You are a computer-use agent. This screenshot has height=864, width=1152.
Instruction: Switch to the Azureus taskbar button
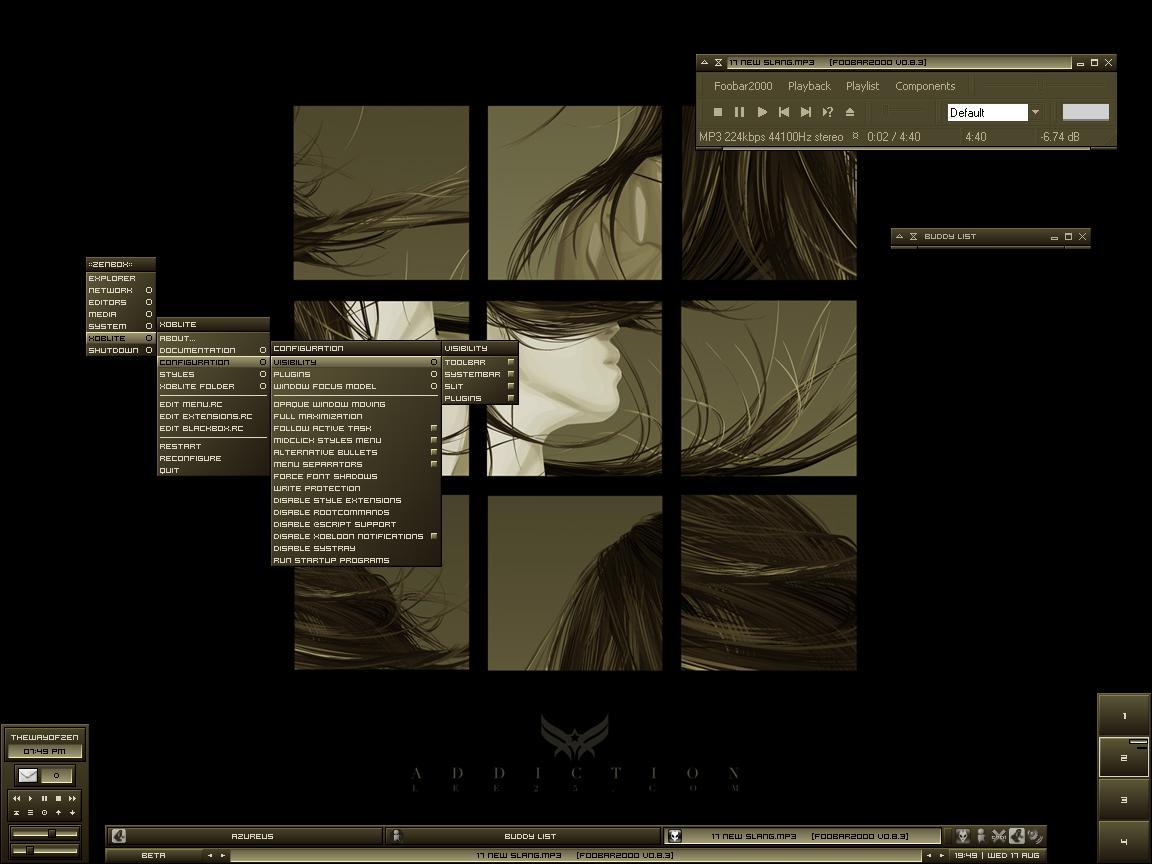(x=245, y=836)
